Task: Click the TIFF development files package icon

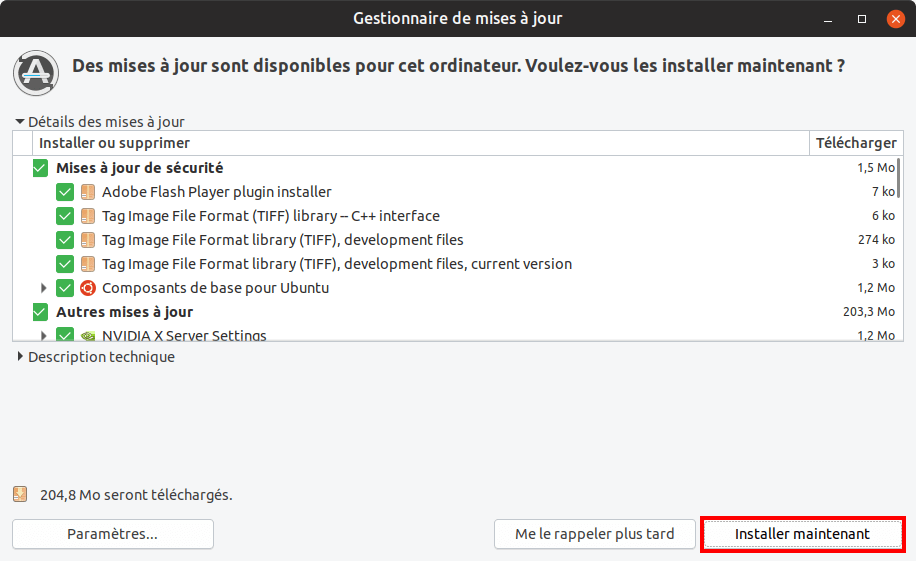Action: pos(88,240)
